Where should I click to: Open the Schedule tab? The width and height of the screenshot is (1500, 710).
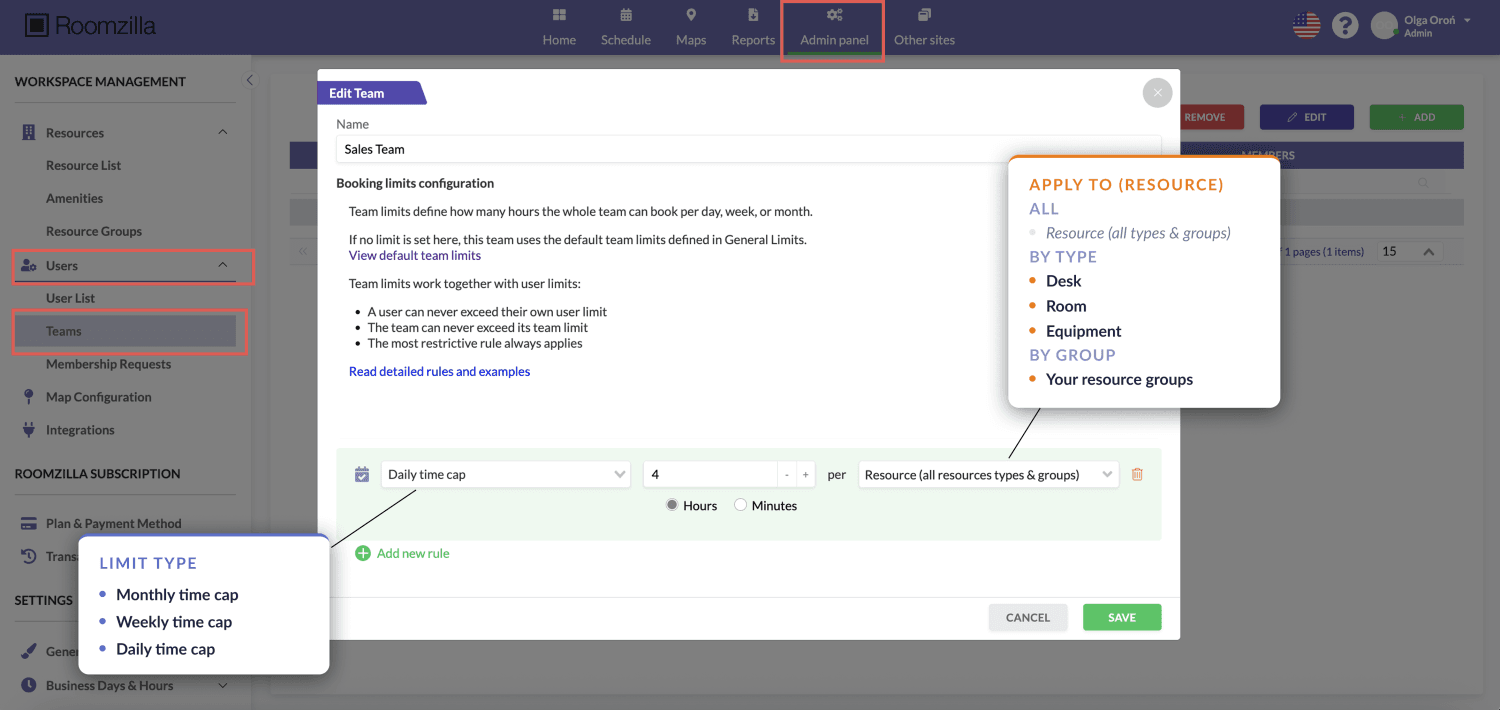point(626,27)
